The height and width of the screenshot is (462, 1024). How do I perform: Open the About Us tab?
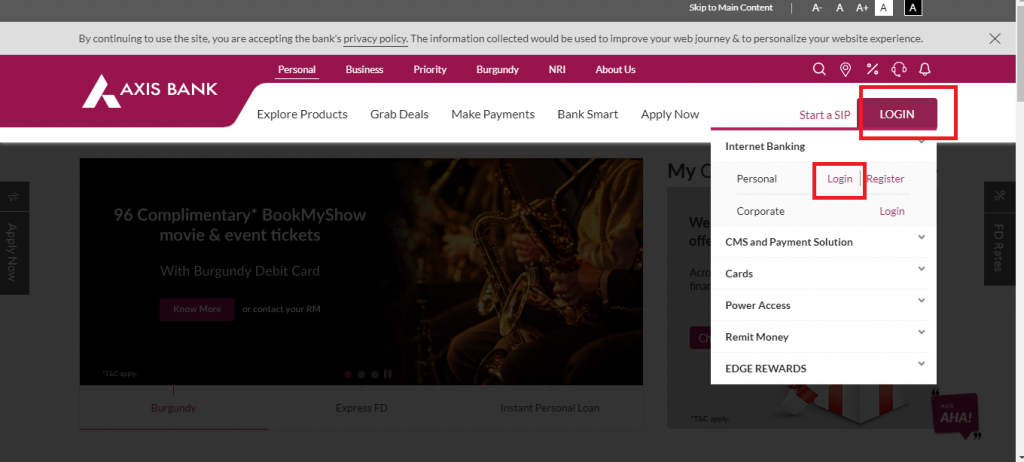point(615,69)
